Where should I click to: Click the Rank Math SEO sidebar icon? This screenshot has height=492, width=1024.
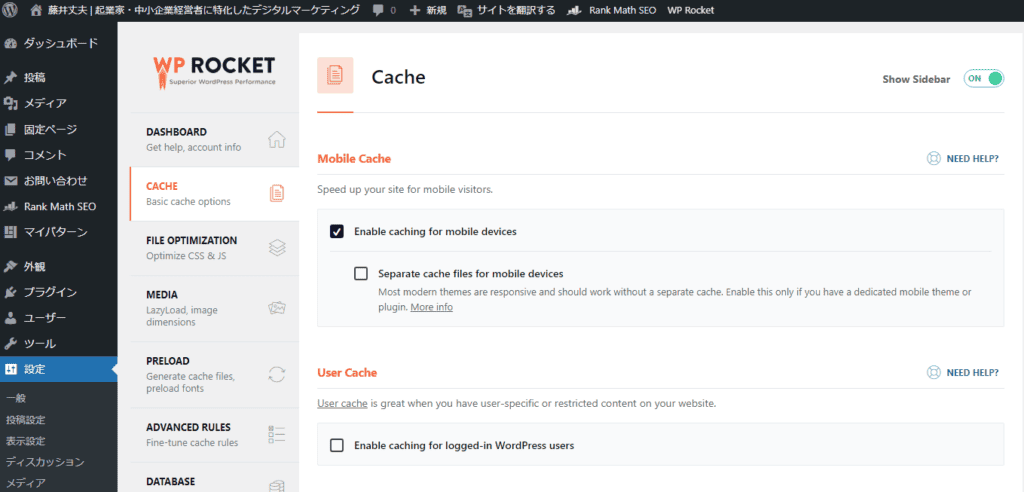10,206
